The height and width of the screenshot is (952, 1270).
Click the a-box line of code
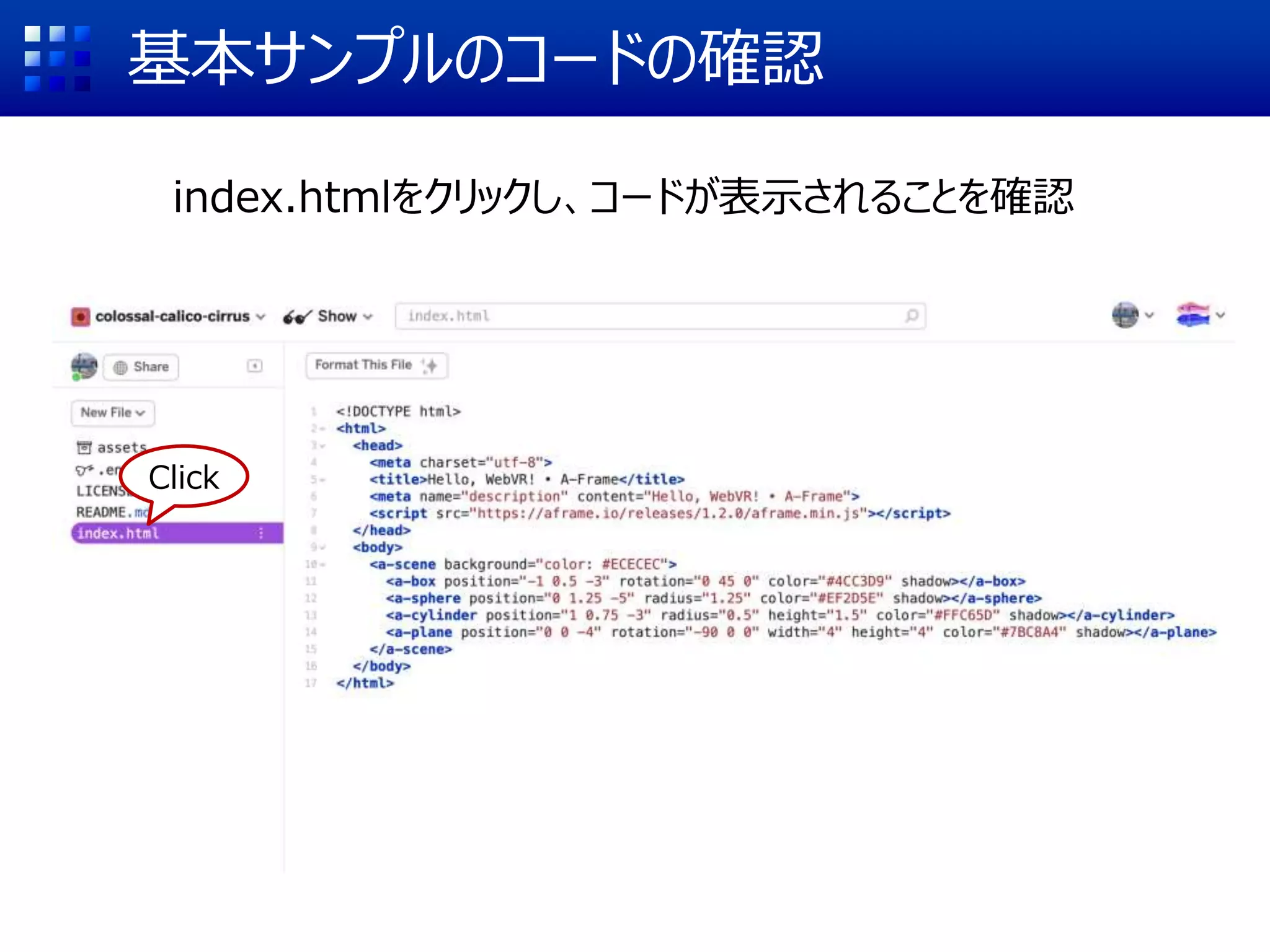[706, 581]
